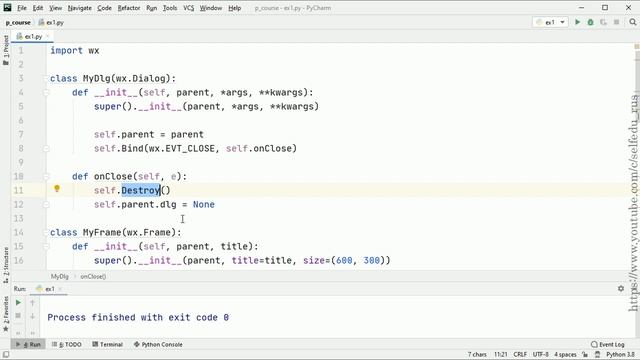Open the 4 spaces indent selector
The width and height of the screenshot is (640, 360).
(x=565, y=355)
